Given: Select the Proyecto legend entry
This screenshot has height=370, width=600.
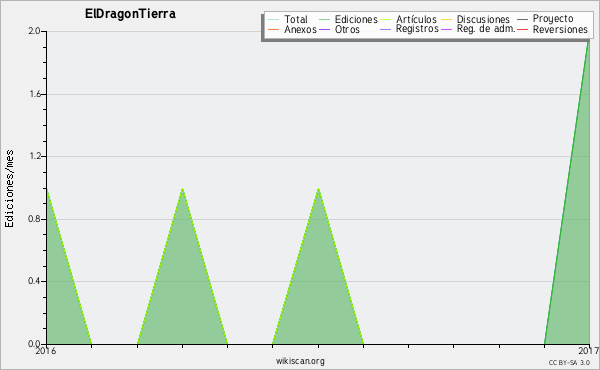Looking at the screenshot, I should 553,19.
